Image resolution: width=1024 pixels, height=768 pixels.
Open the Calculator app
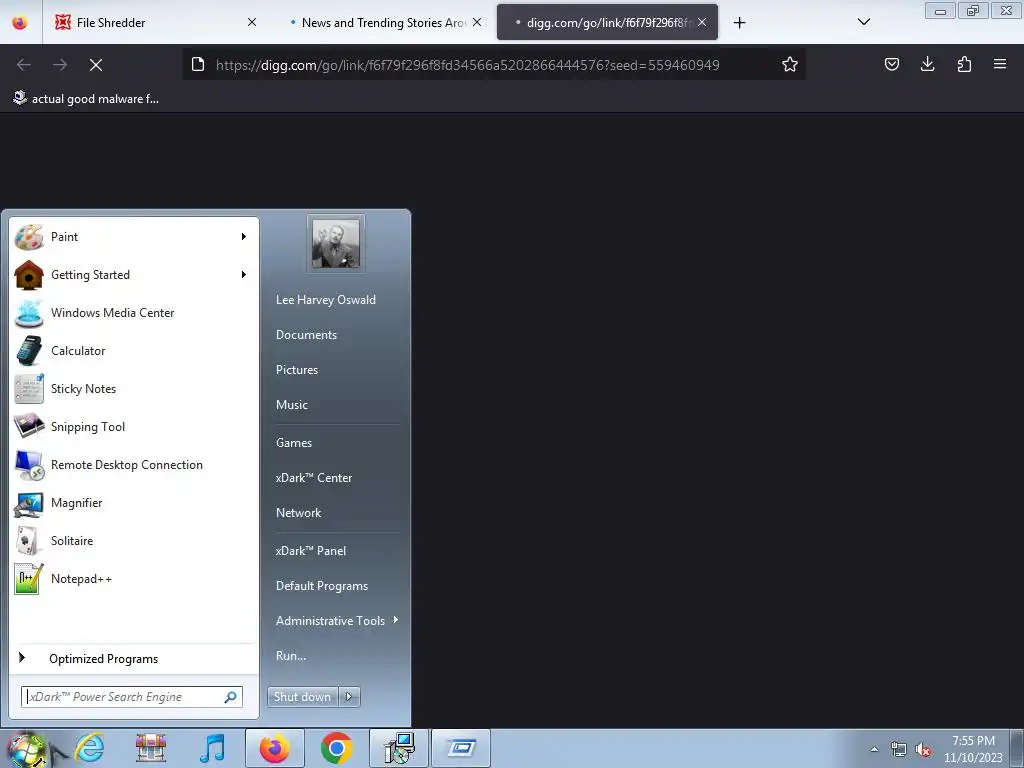(x=134, y=350)
